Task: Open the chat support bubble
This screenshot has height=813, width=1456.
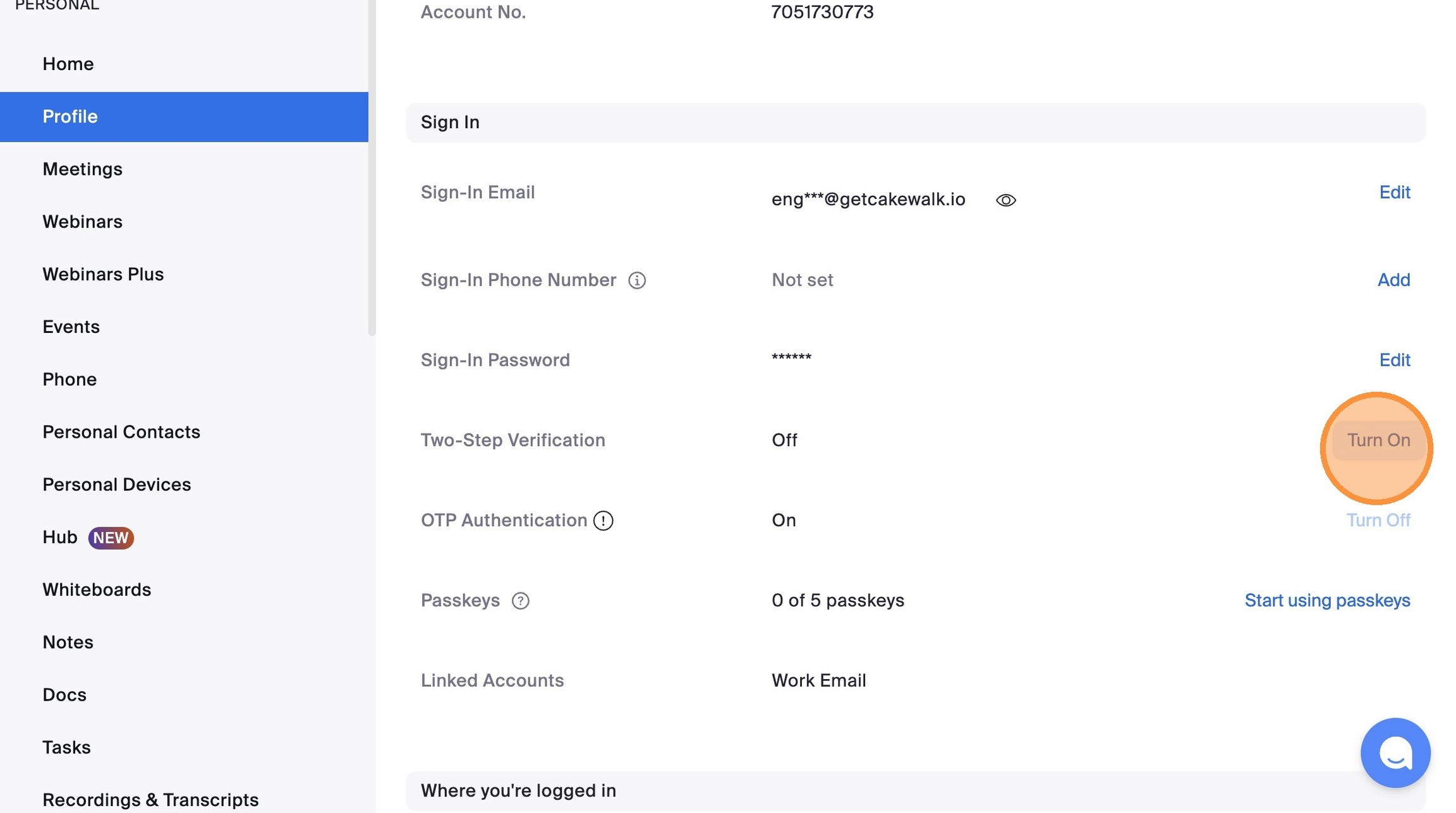Action: click(1395, 753)
